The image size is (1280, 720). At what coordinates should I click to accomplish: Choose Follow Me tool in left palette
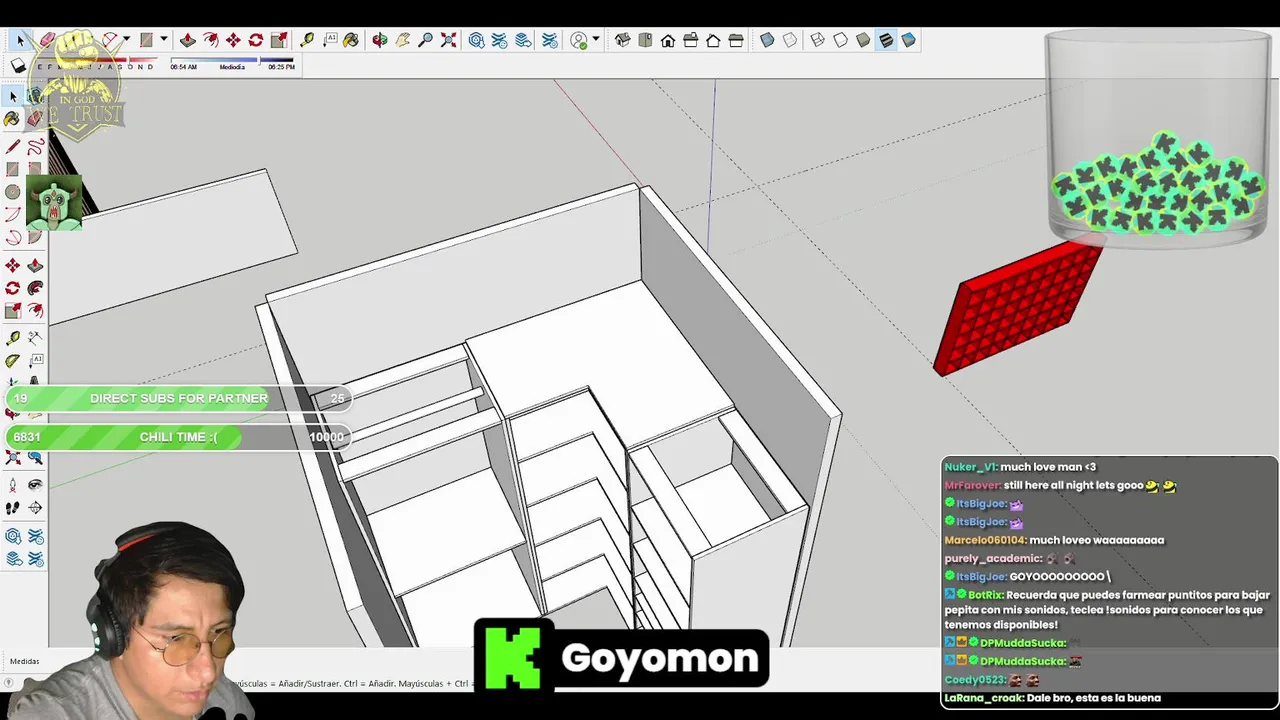[35, 288]
